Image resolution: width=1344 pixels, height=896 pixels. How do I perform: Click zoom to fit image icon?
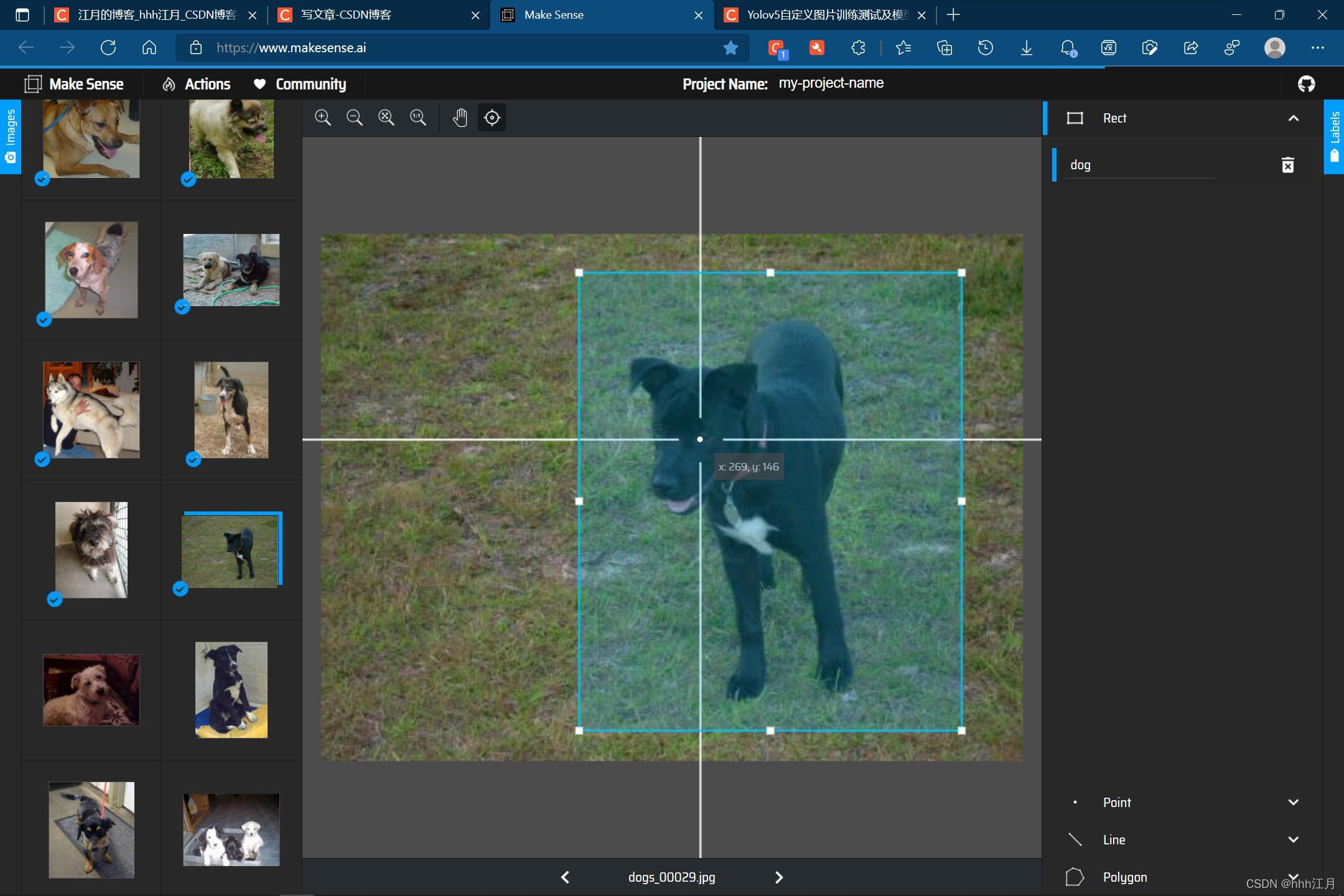click(386, 118)
